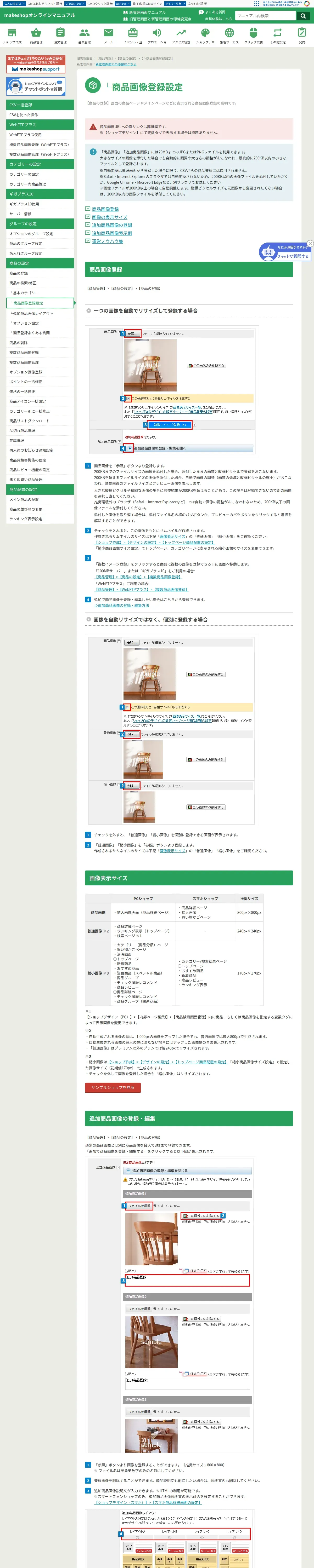
Task: Select 商品レビュー機能の設定 in sidebar
Action: pyautogui.click(x=40, y=470)
